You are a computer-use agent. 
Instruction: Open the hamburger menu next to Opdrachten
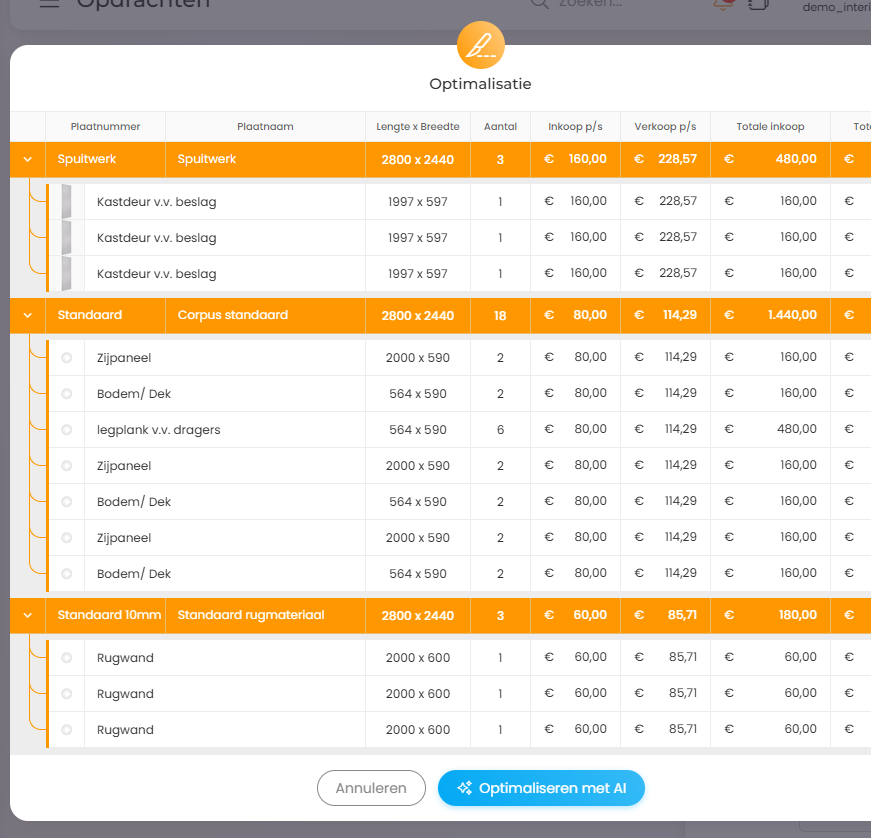point(49,3)
